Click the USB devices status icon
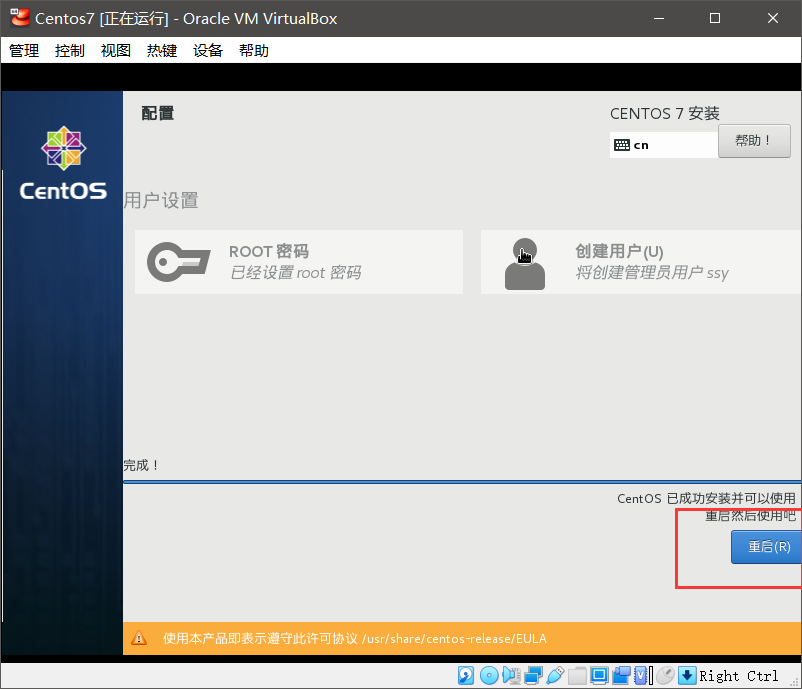This screenshot has height=689, width=802. (555, 675)
